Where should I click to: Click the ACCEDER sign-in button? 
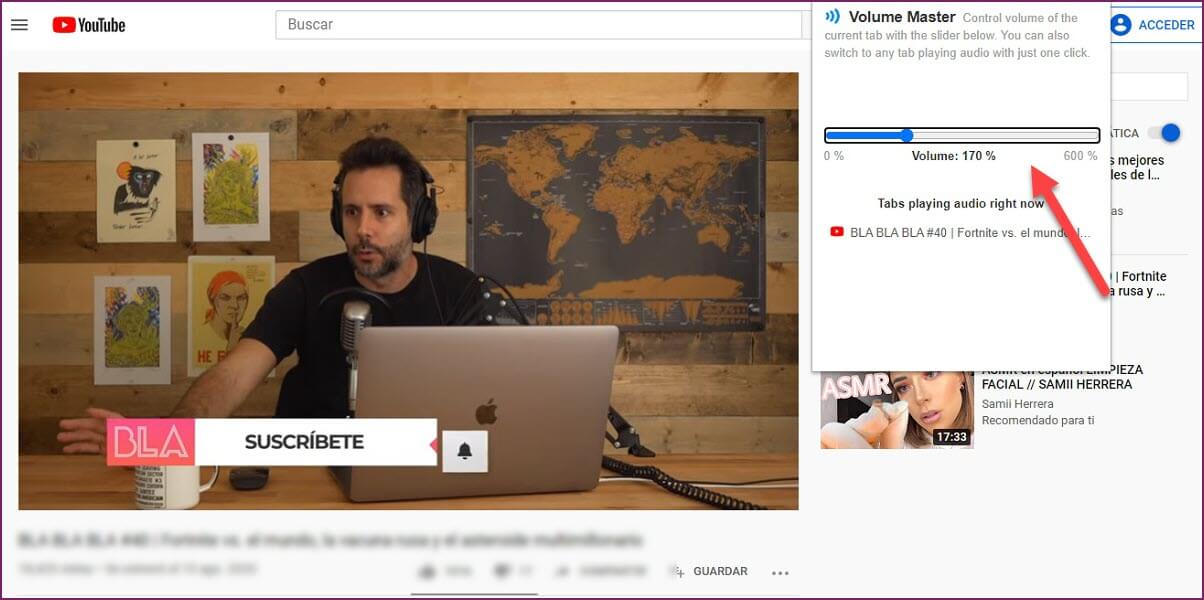[1152, 25]
